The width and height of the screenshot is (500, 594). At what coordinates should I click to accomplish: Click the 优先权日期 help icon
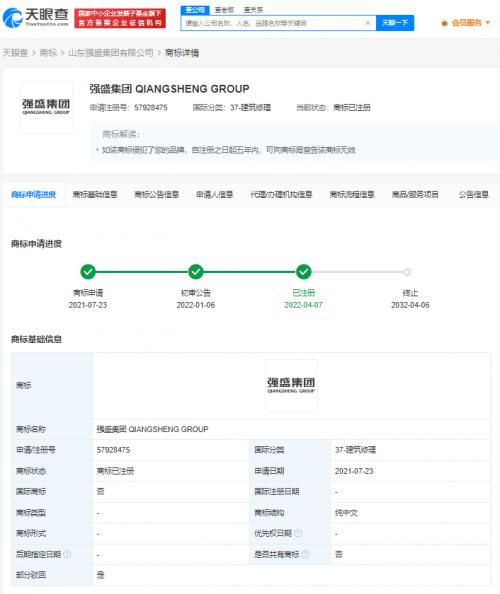[298, 533]
